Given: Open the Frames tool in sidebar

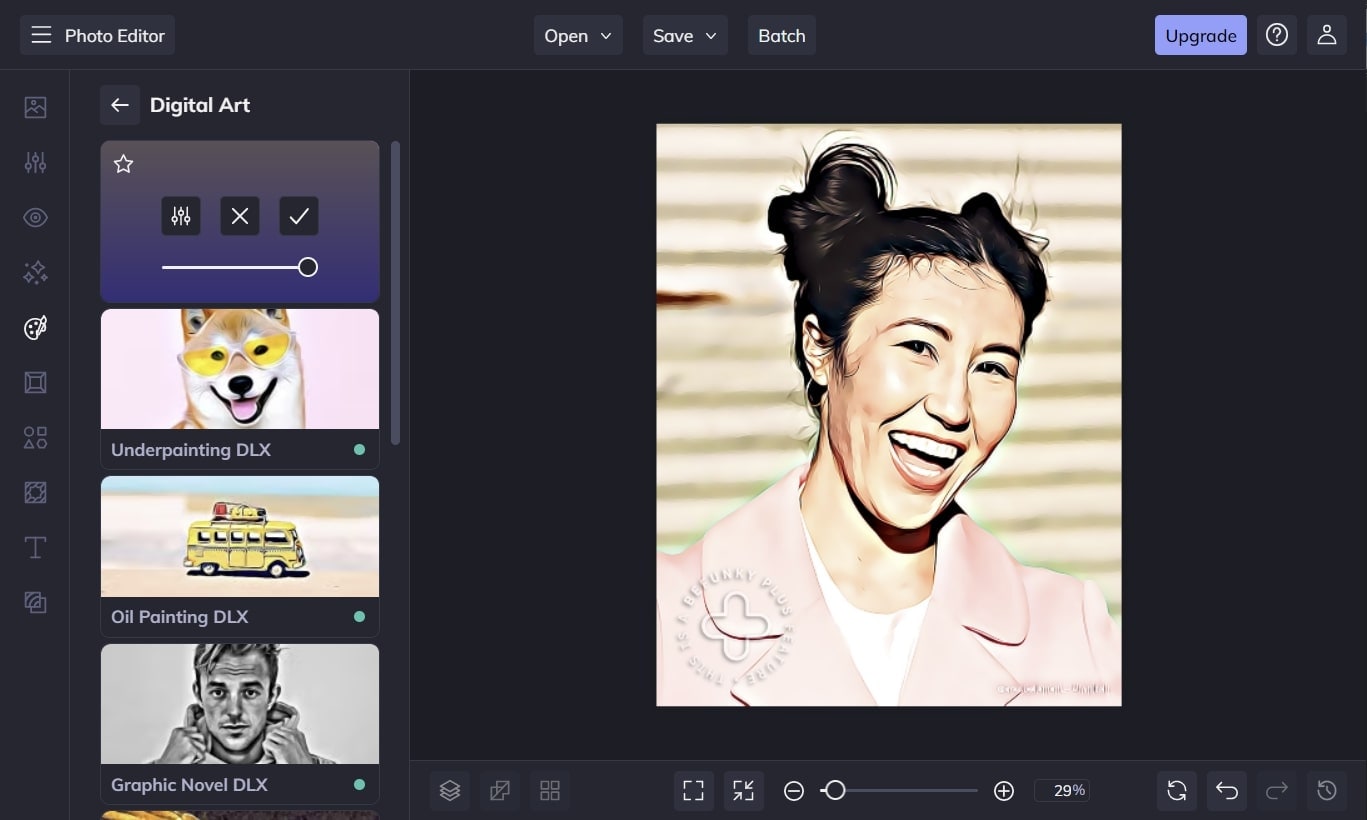Looking at the screenshot, I should [x=35, y=383].
